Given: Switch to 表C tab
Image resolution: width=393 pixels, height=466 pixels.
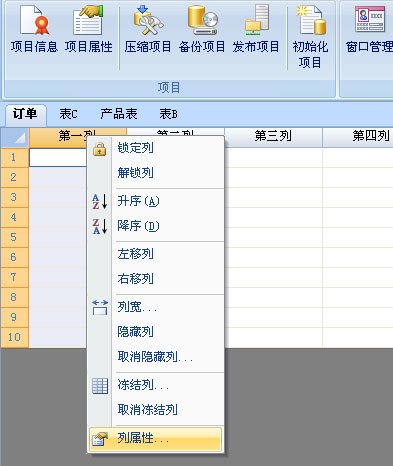Looking at the screenshot, I should (x=68, y=114).
